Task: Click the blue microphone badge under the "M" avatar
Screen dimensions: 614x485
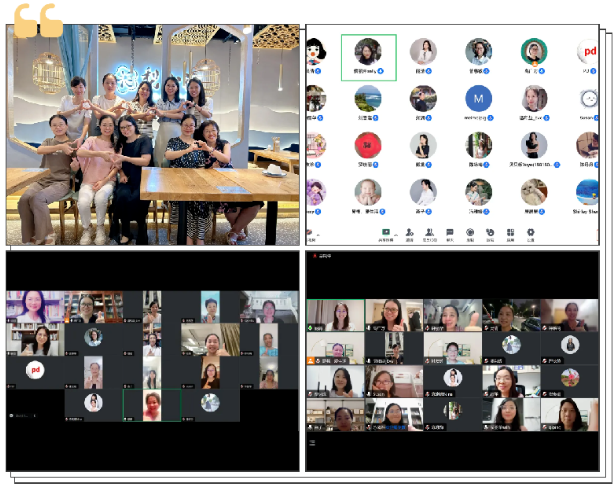Action: [490, 118]
